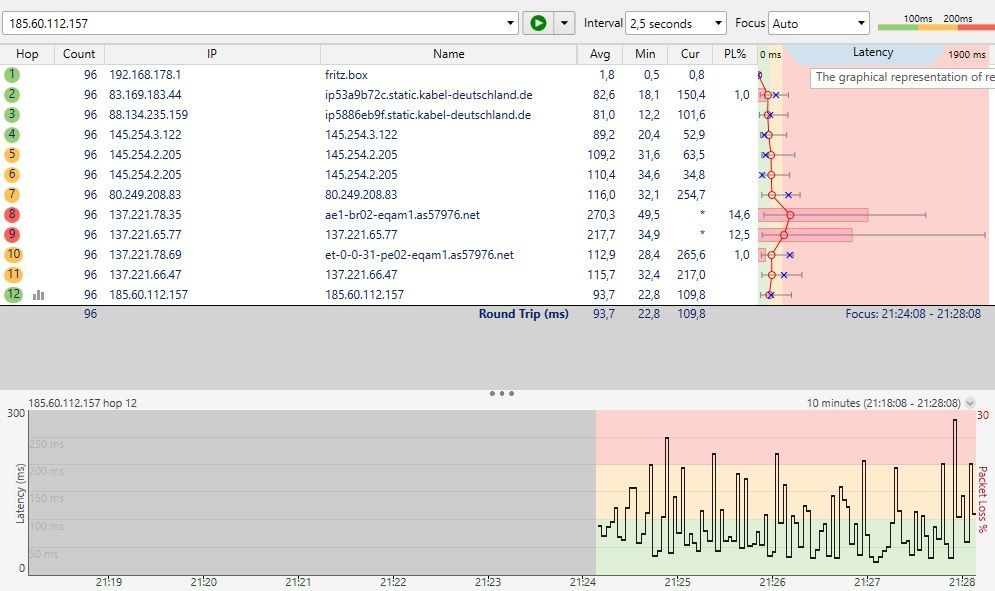
Task: Sort by the Count column header
Action: pos(79,54)
